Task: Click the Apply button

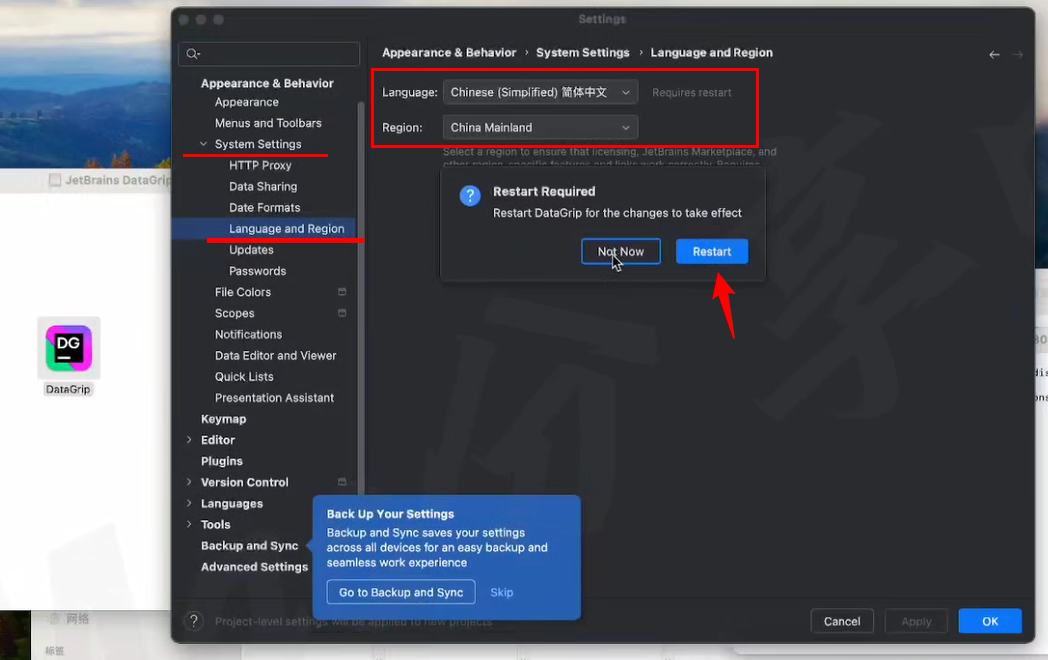Action: tap(916, 621)
